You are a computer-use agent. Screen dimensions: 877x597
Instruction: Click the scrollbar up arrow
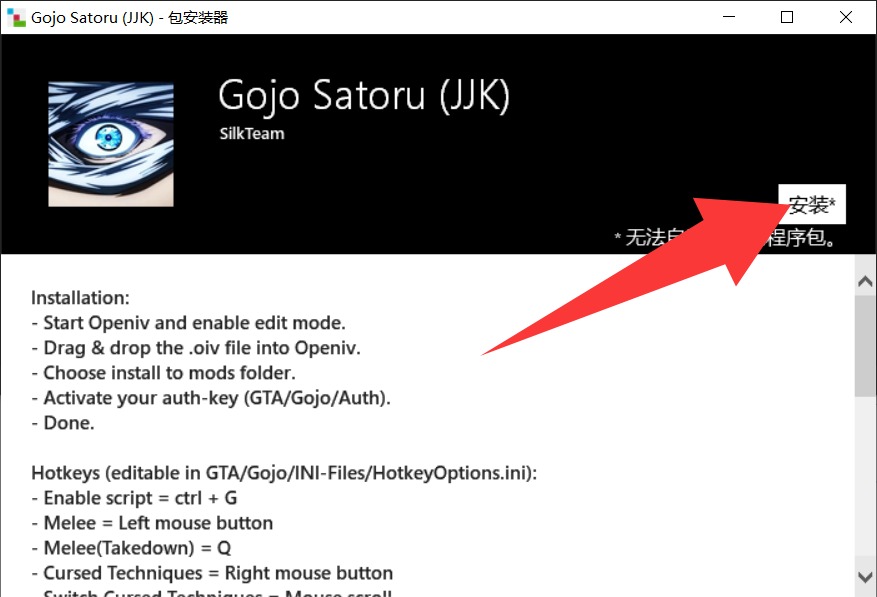click(x=865, y=282)
